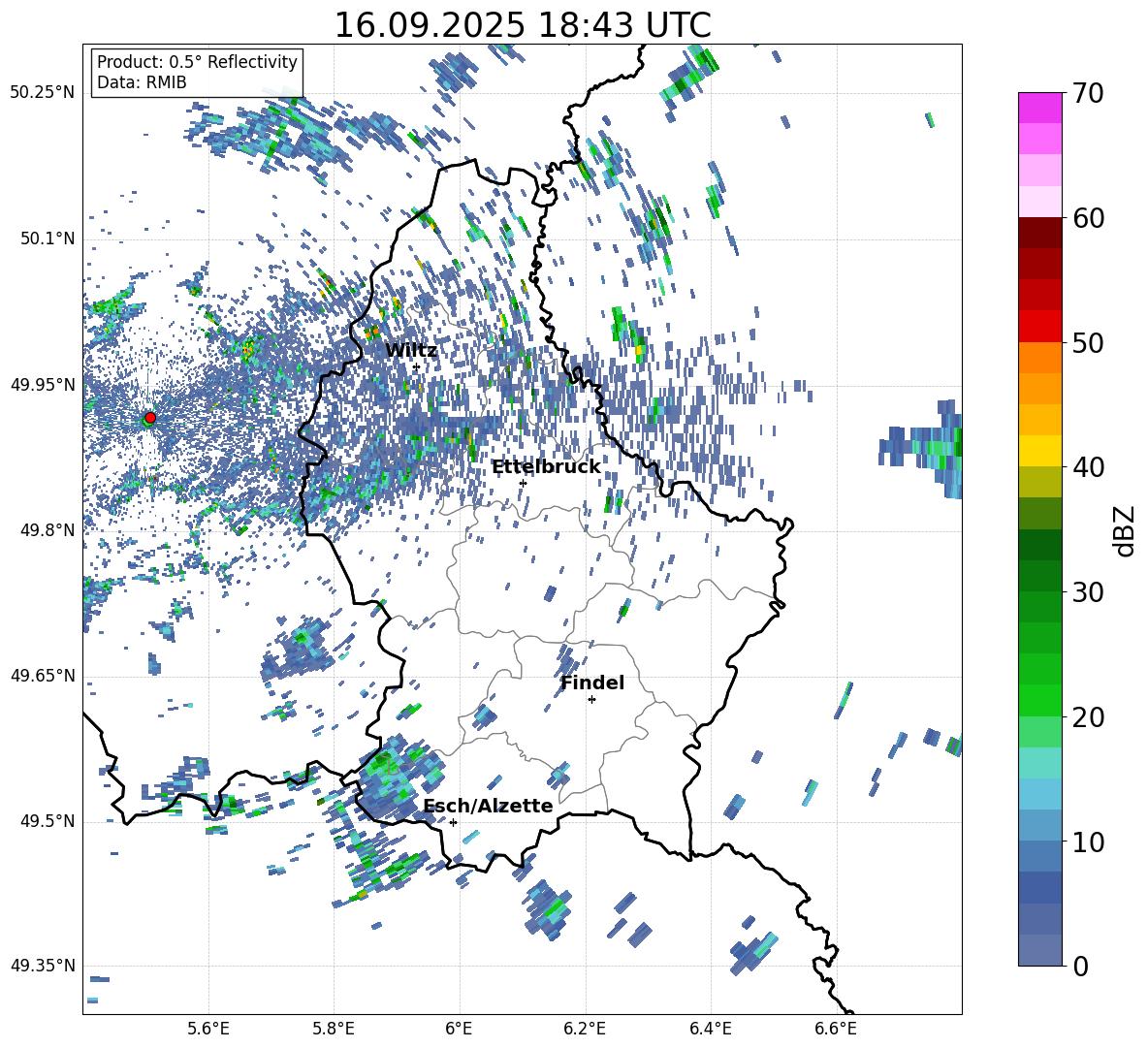
Task: Click 'Product: 0.5° Reflectivity' text
Action: [197, 62]
